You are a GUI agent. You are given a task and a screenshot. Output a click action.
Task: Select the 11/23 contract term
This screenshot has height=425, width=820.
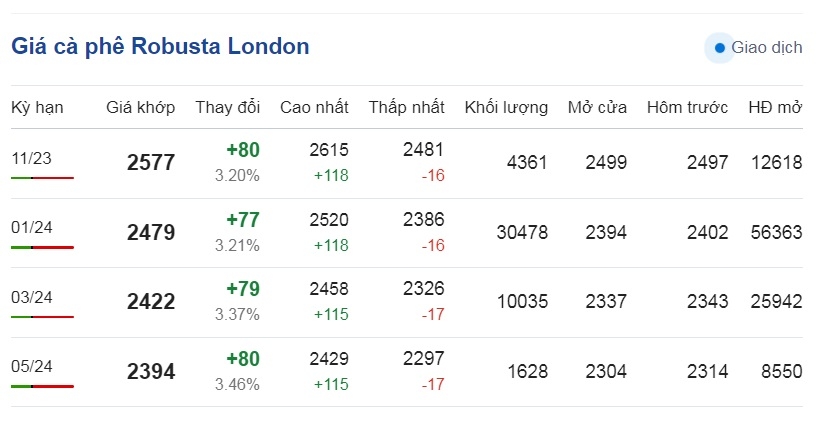[31, 158]
